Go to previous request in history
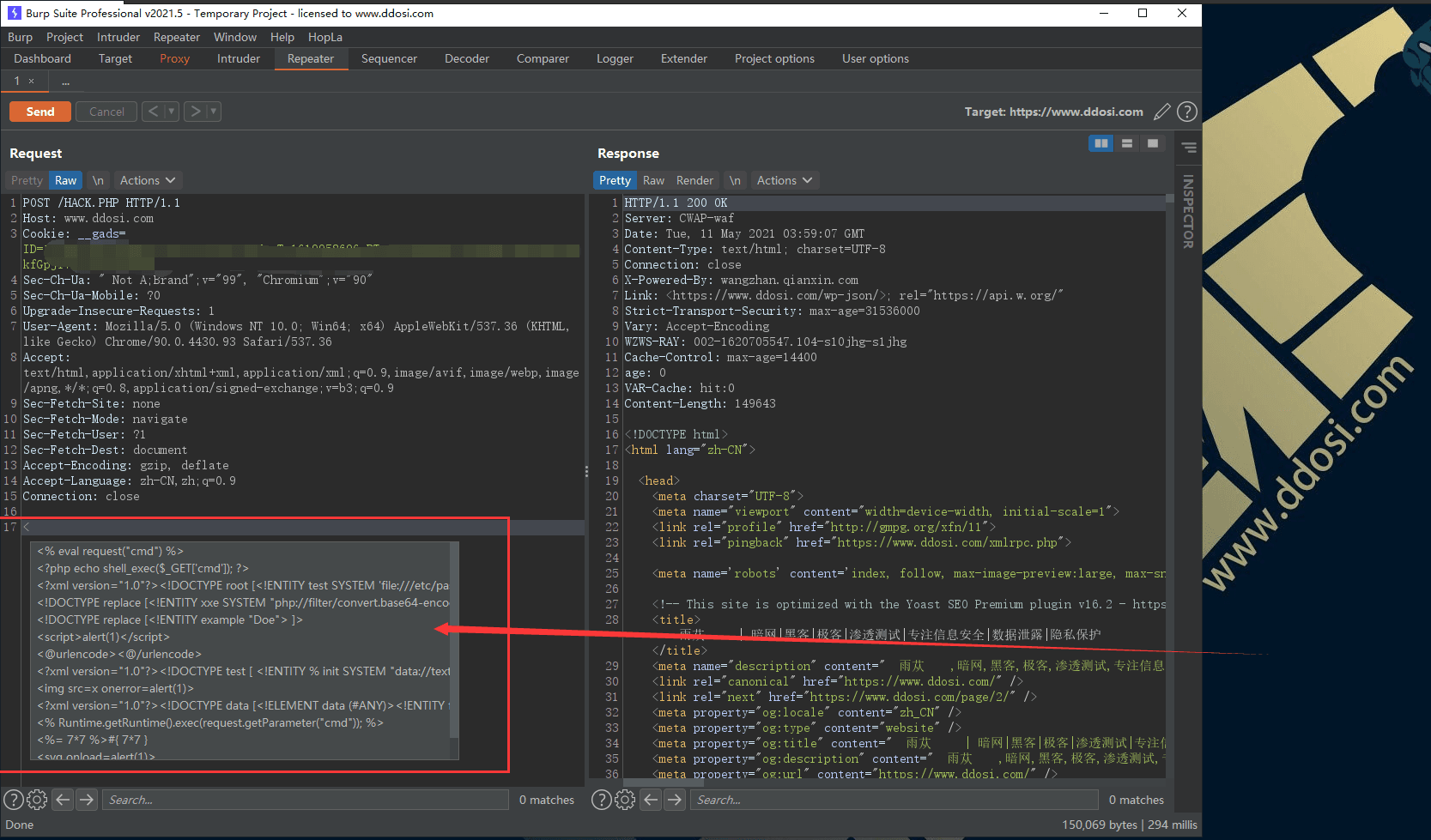This screenshot has width=1431, height=840. pos(153,111)
